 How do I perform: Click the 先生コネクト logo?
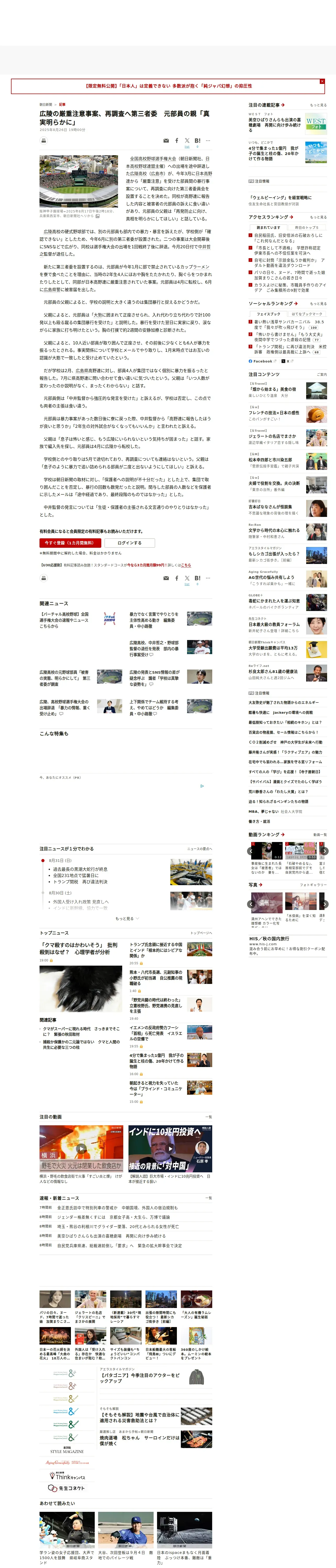click(66, 1488)
